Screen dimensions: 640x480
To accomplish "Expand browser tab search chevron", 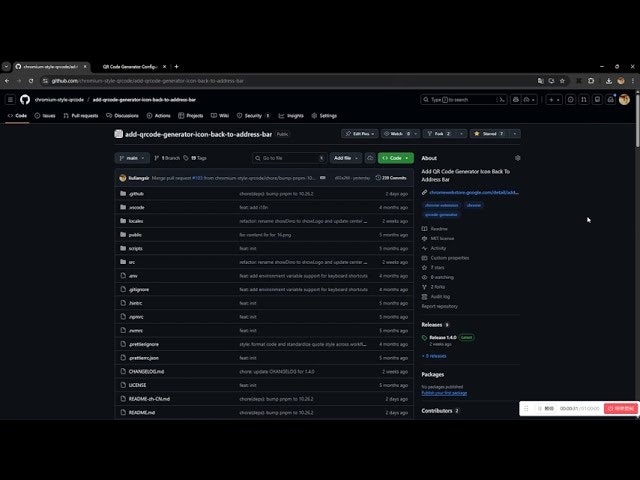I will point(6,67).
